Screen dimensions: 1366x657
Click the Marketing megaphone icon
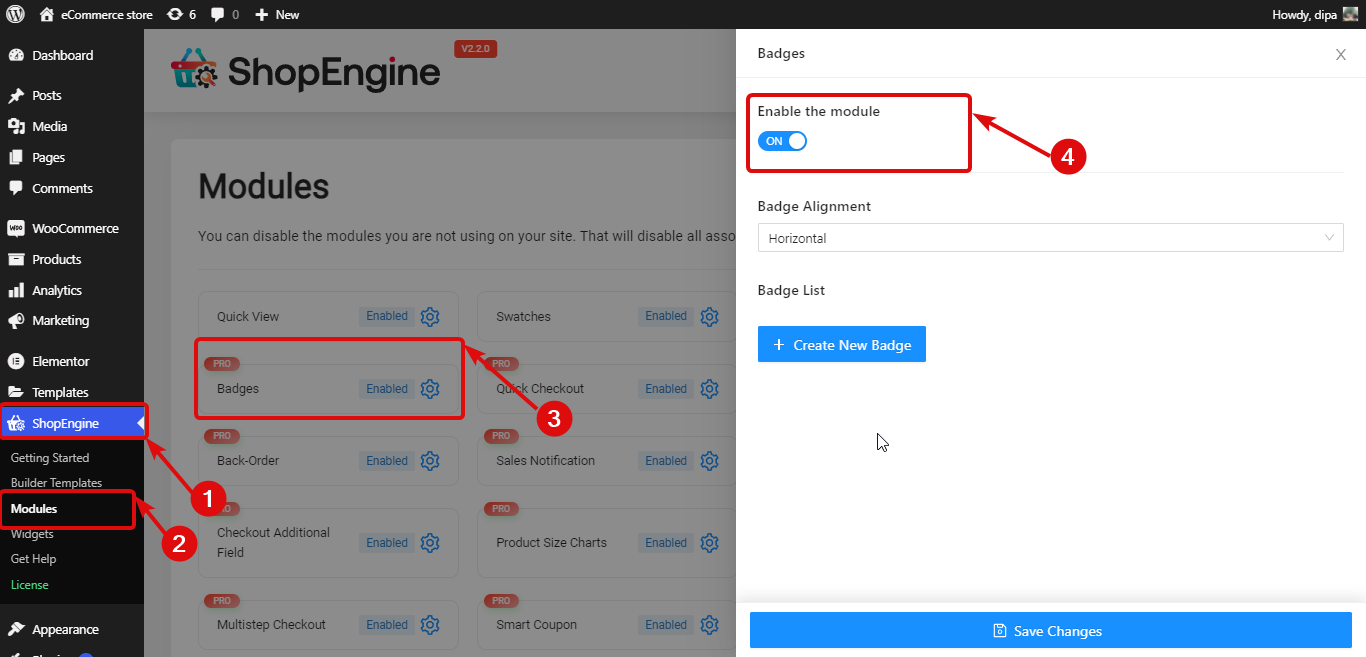[x=16, y=321]
